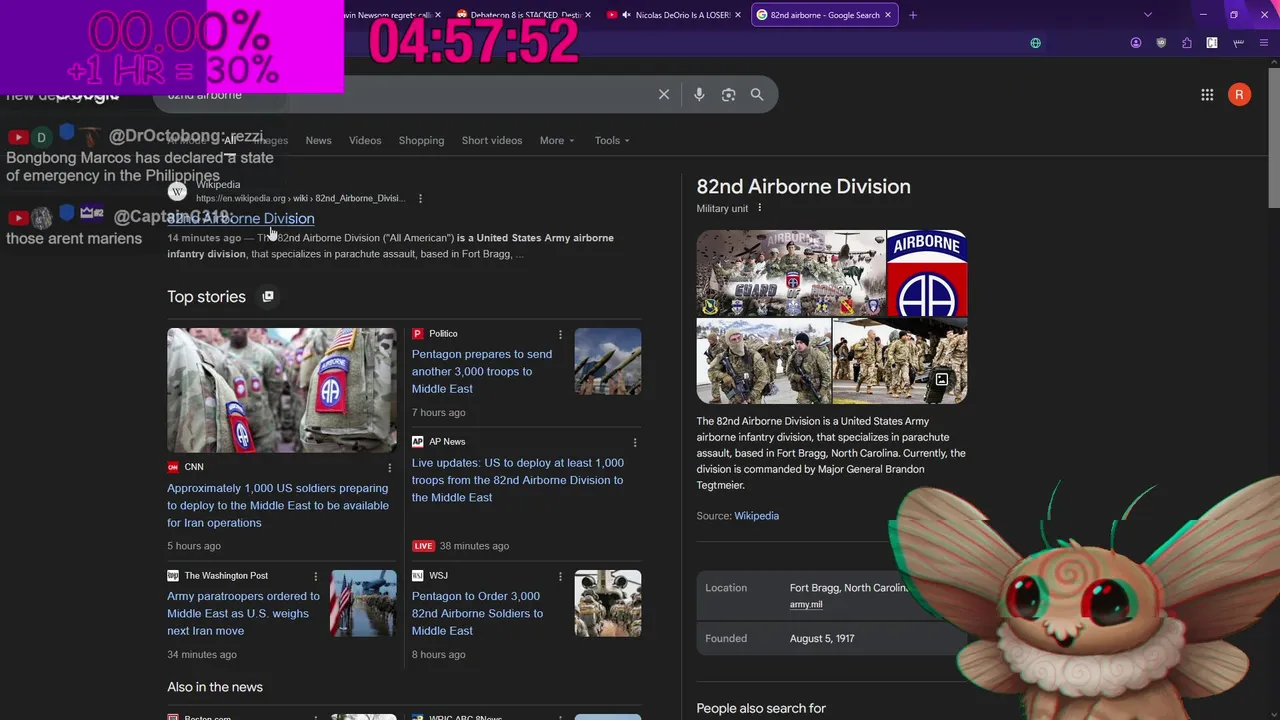Open the browser tab list chevron

[x=1148, y=15]
